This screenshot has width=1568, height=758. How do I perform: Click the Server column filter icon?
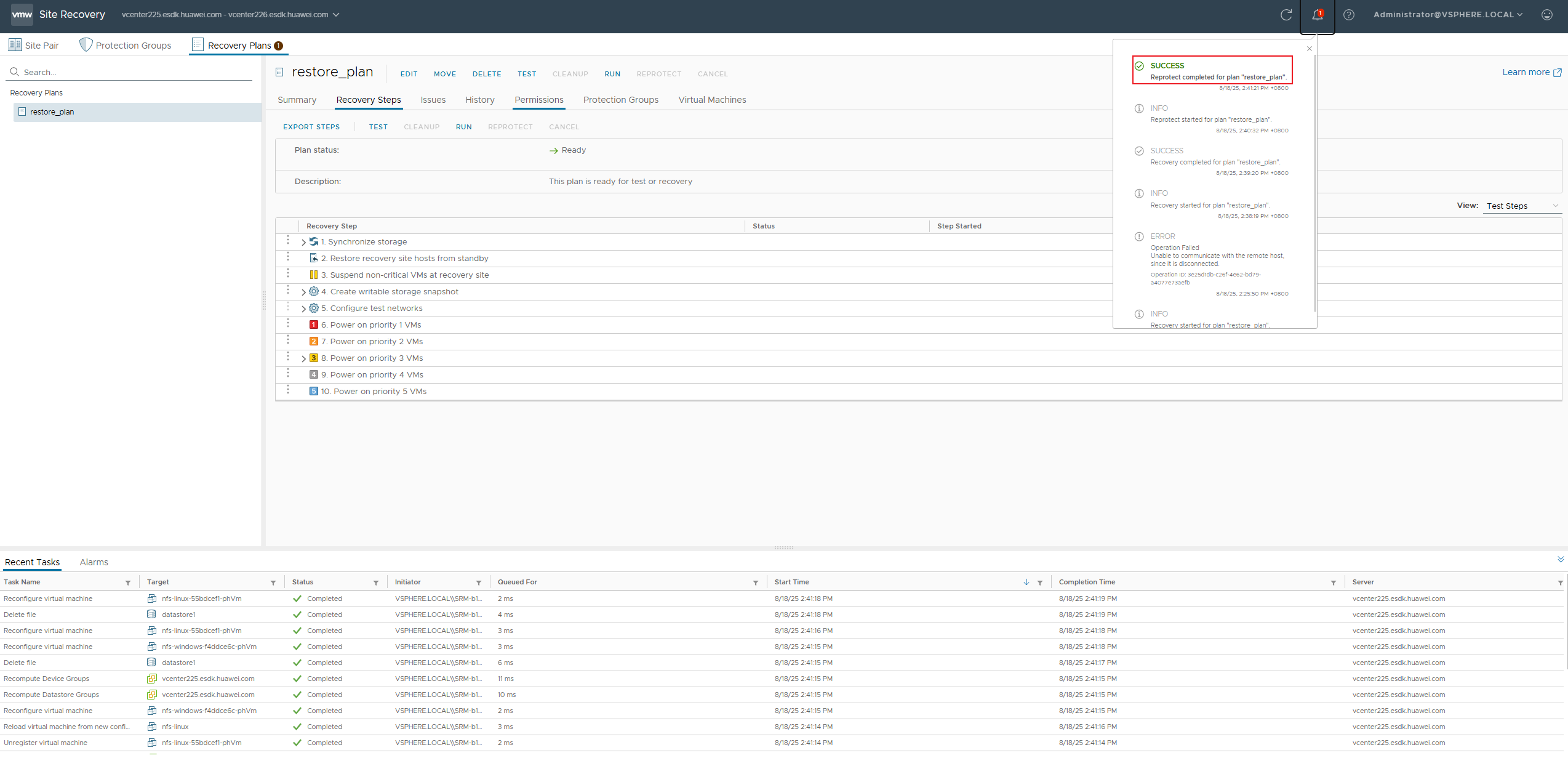point(1561,583)
